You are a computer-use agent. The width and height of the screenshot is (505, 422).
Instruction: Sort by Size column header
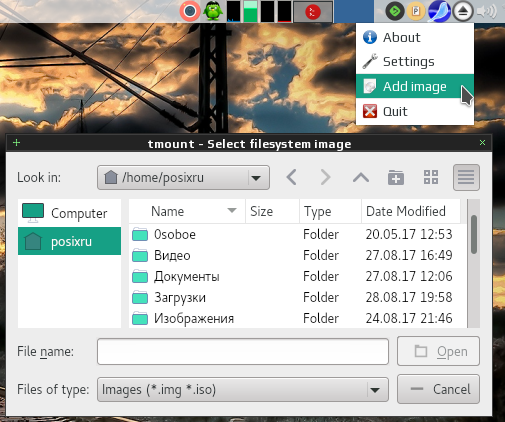(272, 211)
